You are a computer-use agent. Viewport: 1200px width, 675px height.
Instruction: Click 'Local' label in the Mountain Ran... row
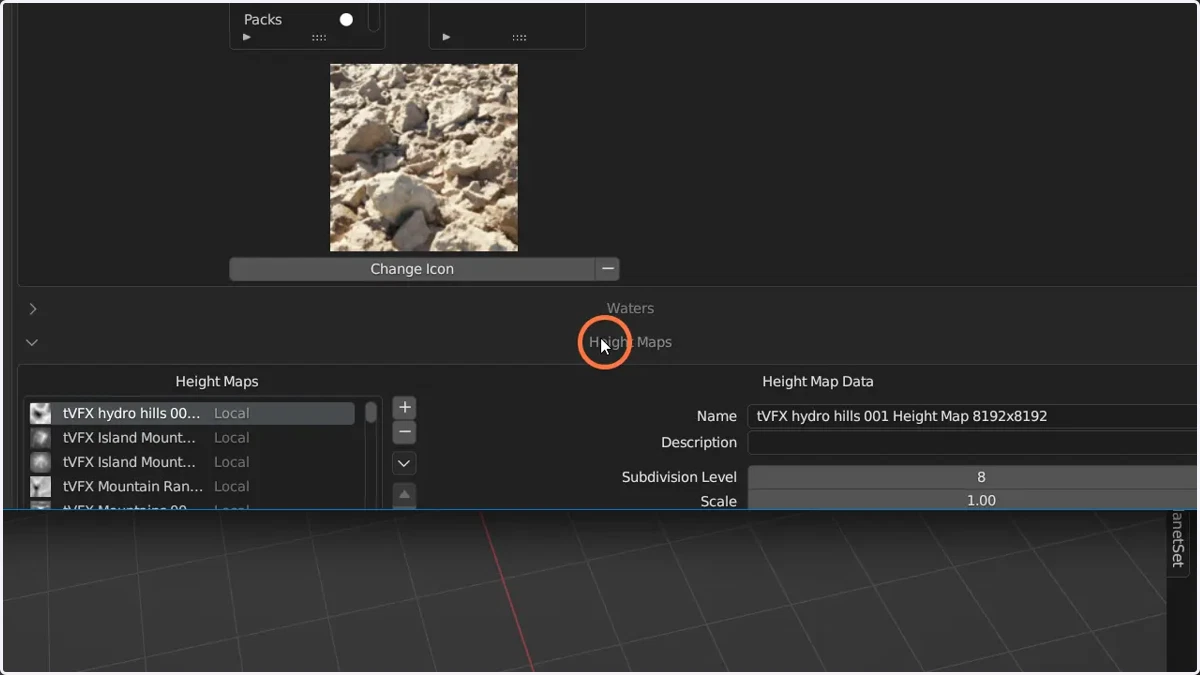click(231, 487)
